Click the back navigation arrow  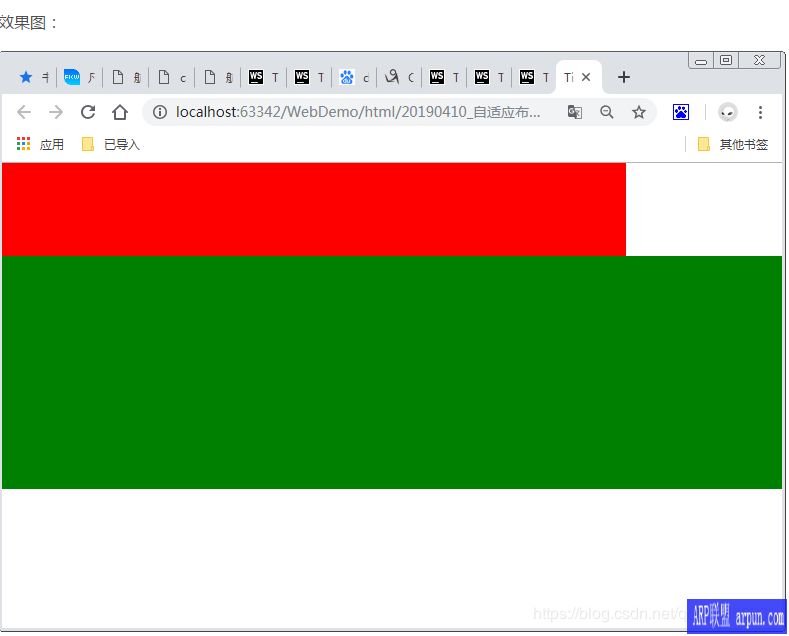[x=24, y=112]
